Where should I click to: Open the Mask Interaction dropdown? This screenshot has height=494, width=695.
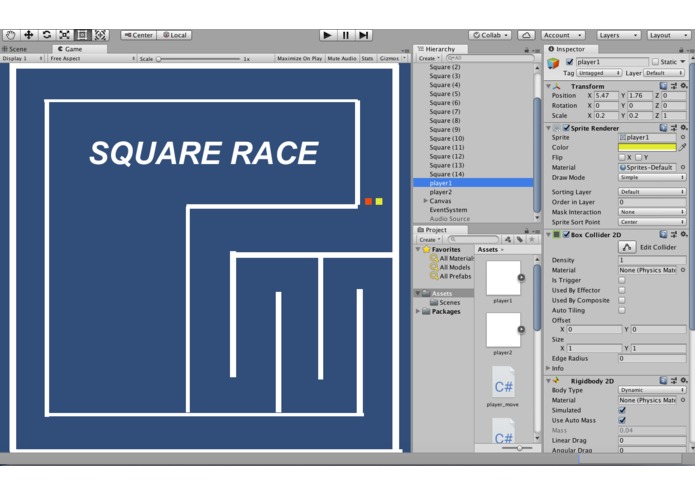652,212
